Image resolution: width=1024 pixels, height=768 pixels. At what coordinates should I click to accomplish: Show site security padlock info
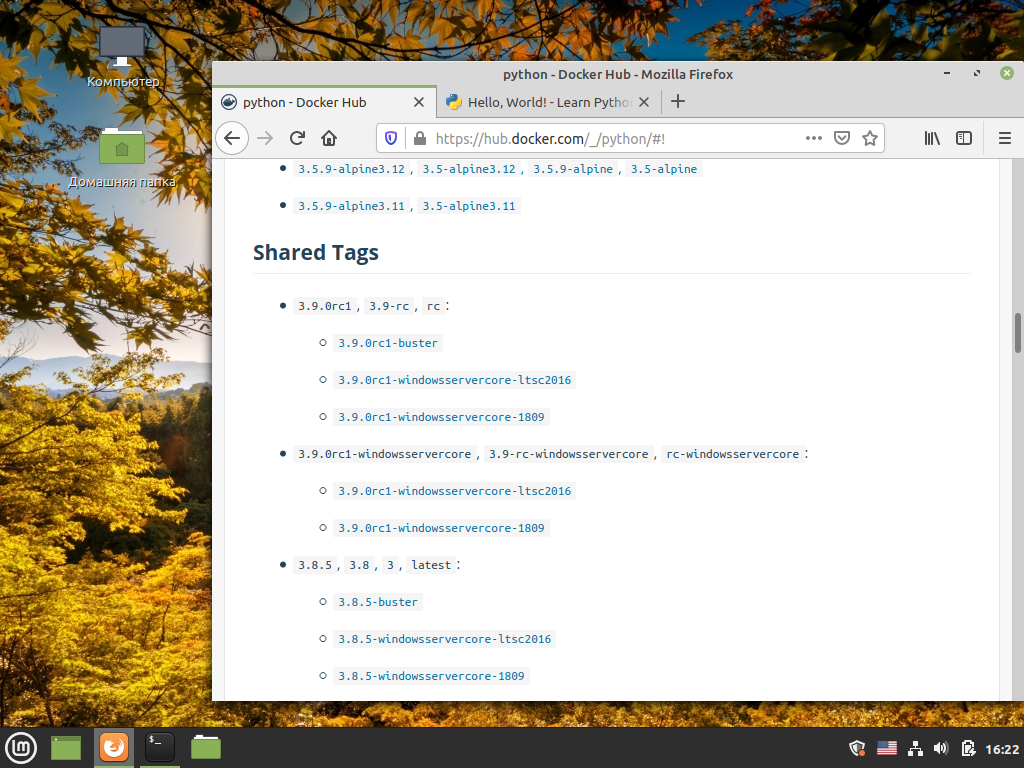[x=419, y=138]
